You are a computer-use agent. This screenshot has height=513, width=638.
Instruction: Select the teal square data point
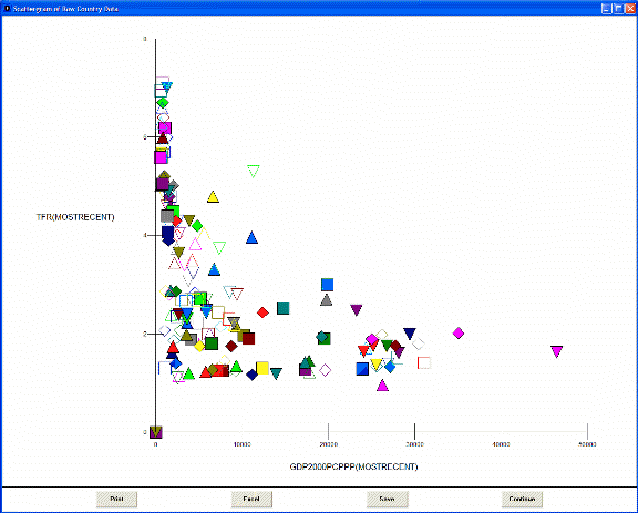tap(283, 308)
